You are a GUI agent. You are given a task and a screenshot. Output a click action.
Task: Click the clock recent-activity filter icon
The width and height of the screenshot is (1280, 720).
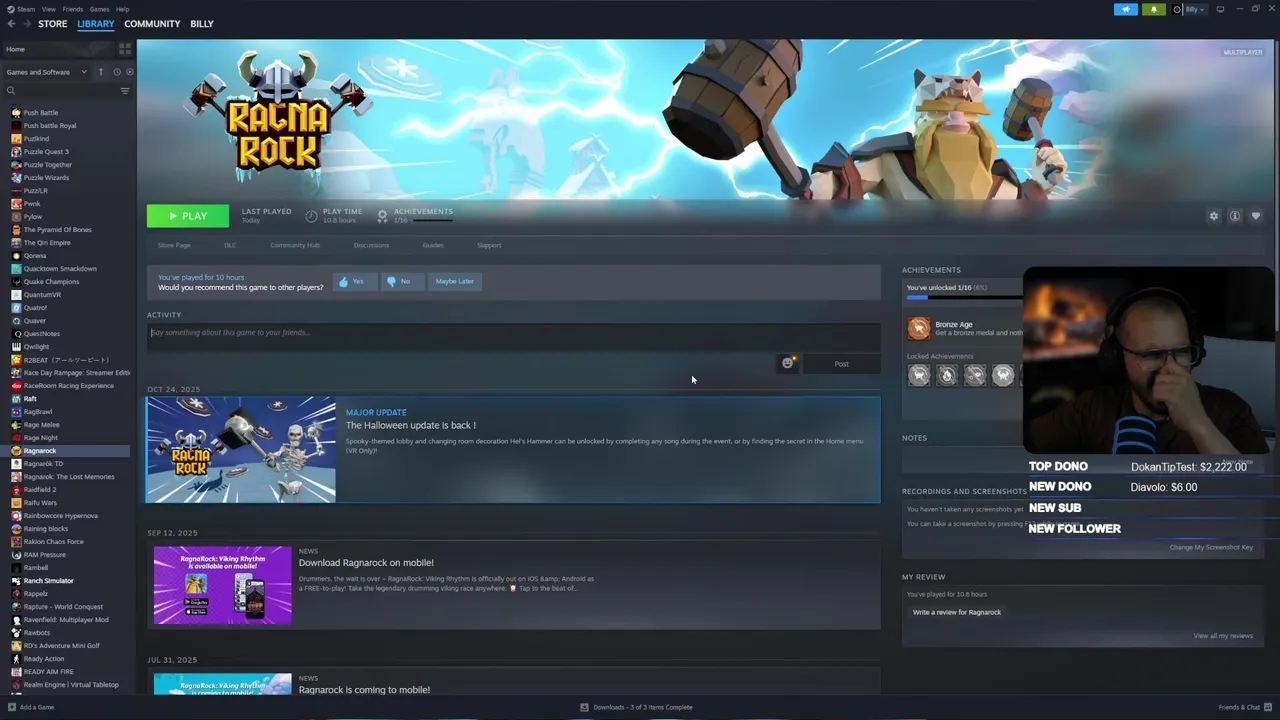click(x=117, y=72)
